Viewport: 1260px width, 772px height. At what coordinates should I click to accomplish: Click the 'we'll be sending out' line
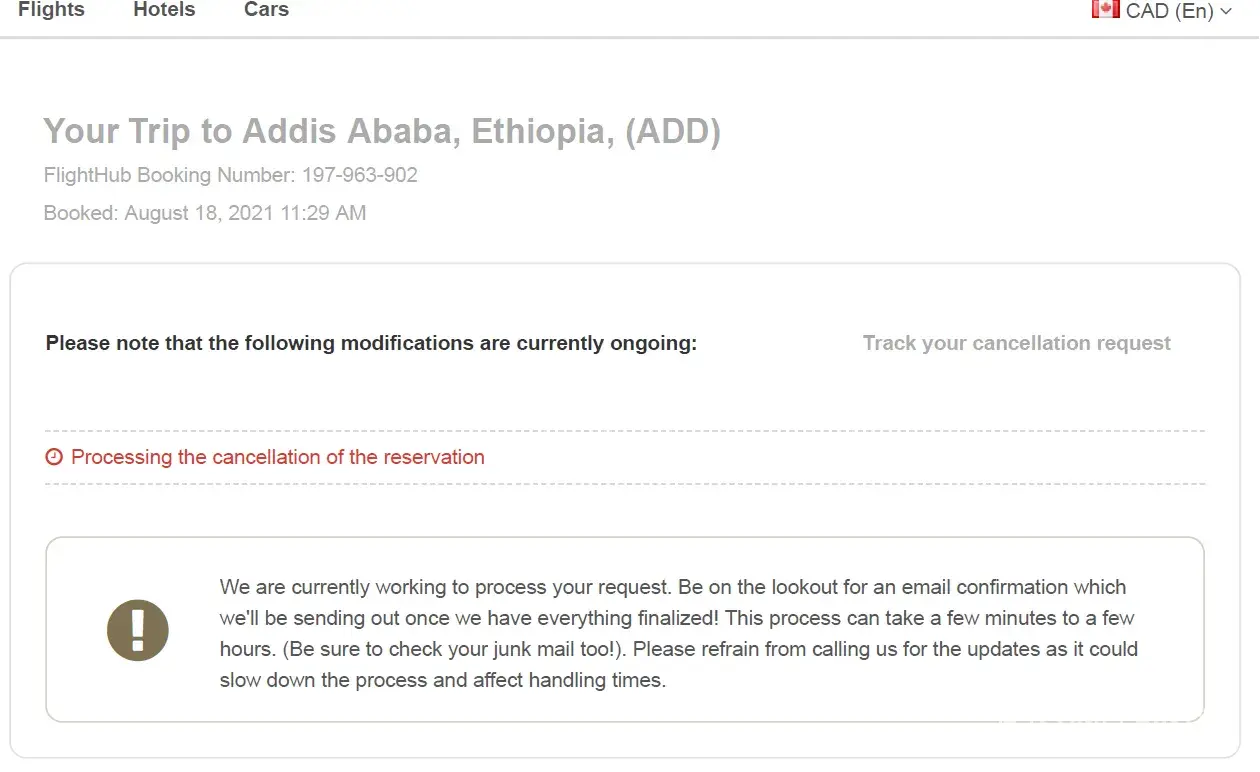coord(677,618)
